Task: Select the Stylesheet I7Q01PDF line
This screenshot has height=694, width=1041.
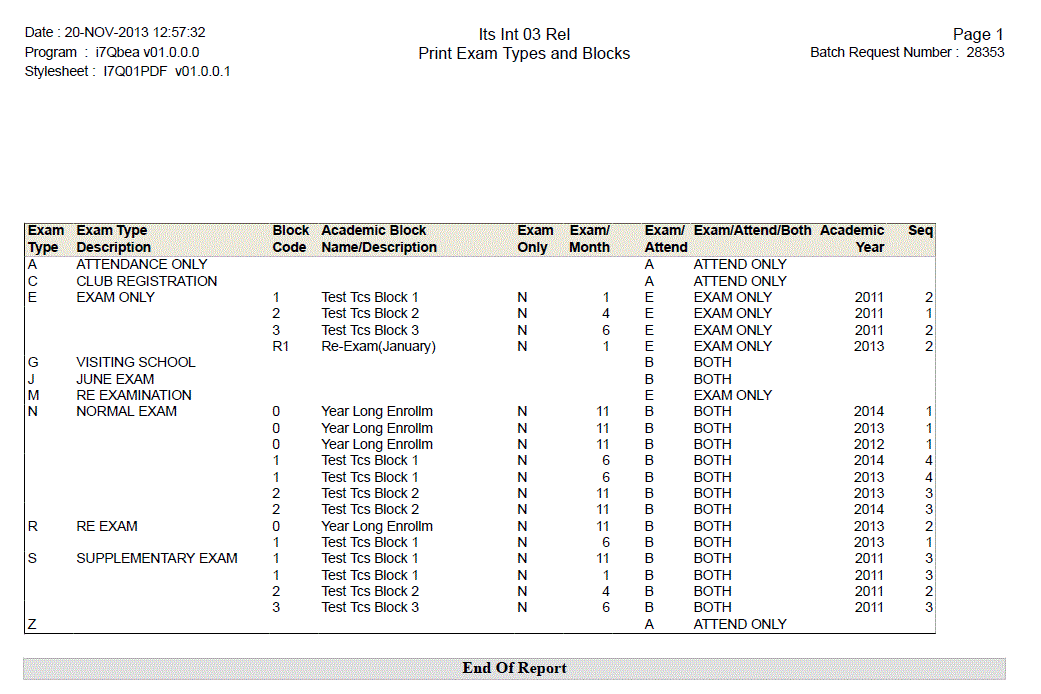Action: point(127,71)
